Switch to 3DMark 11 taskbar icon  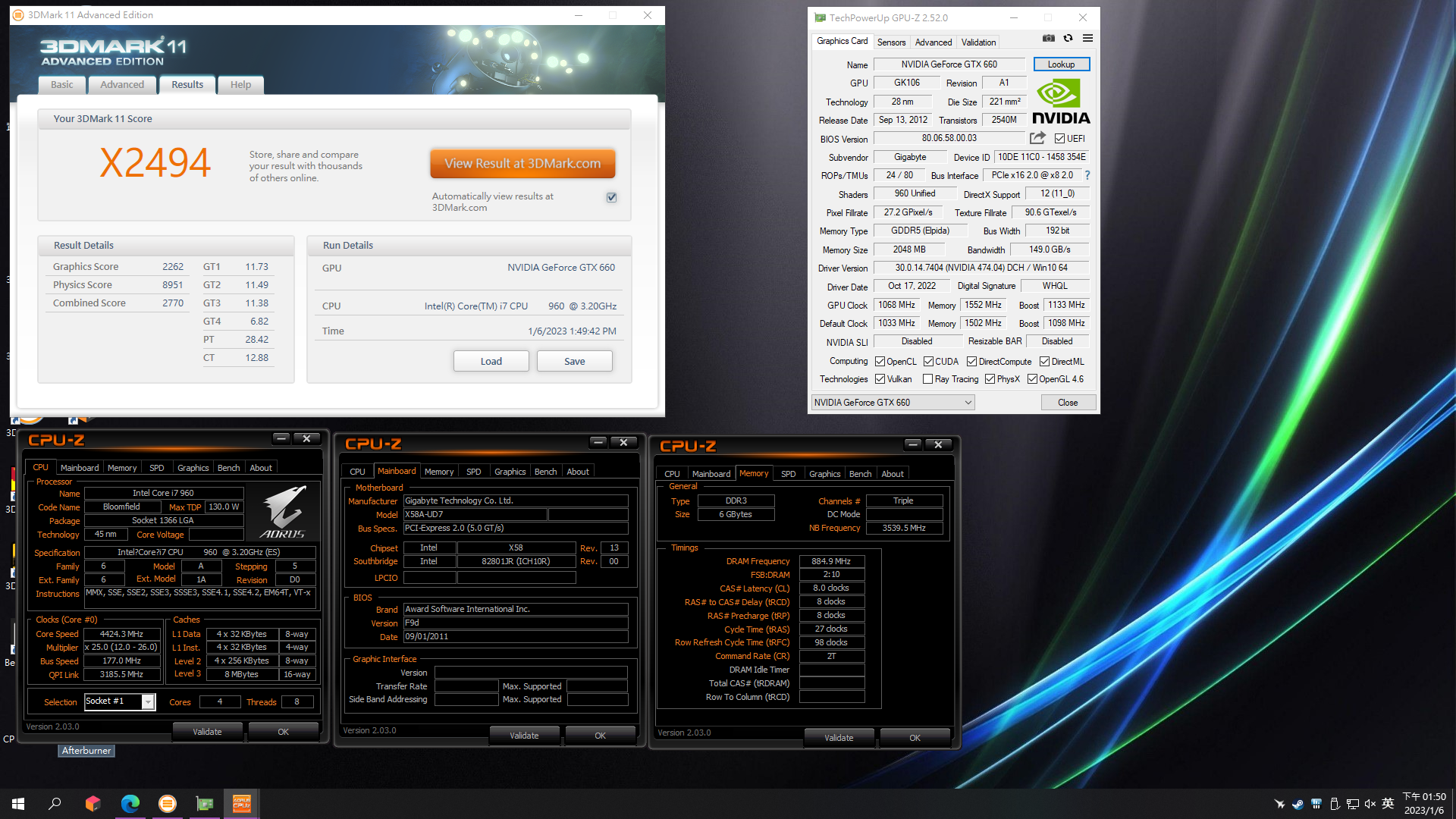point(168,804)
